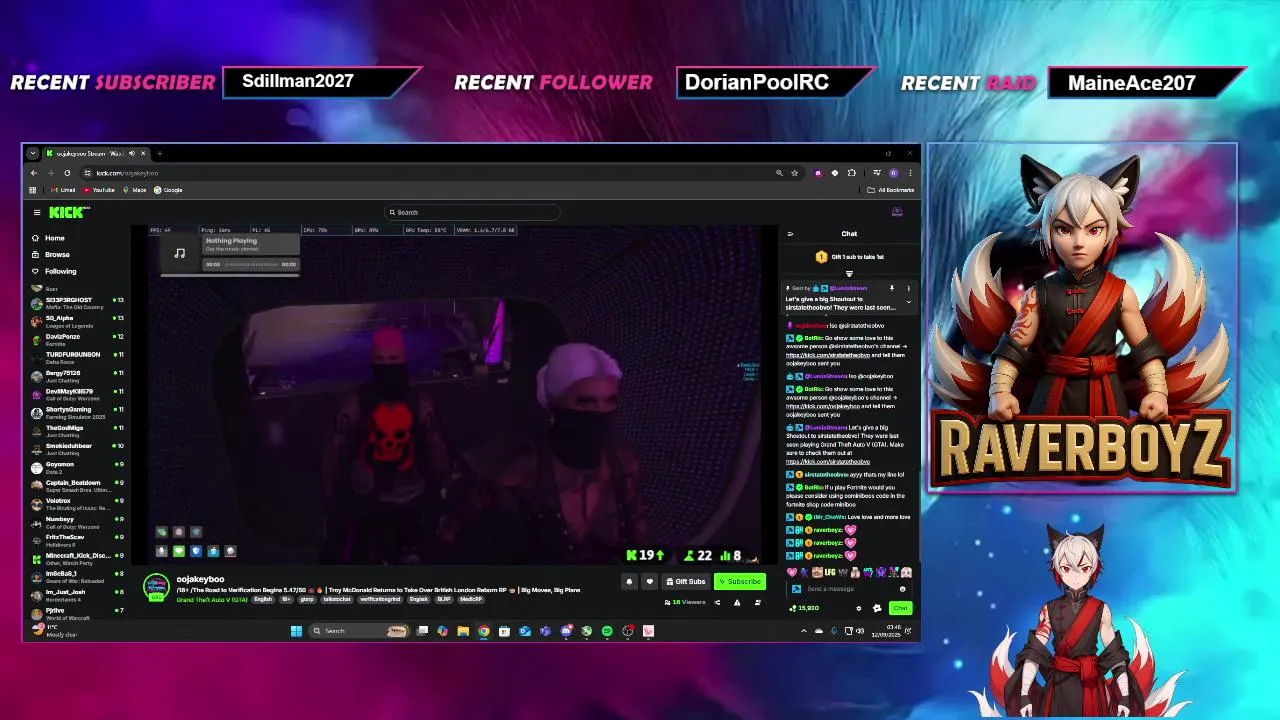Image resolution: width=1280 pixels, height=720 pixels.
Task: Open Browse in Kick sidebar
Action: click(50, 254)
